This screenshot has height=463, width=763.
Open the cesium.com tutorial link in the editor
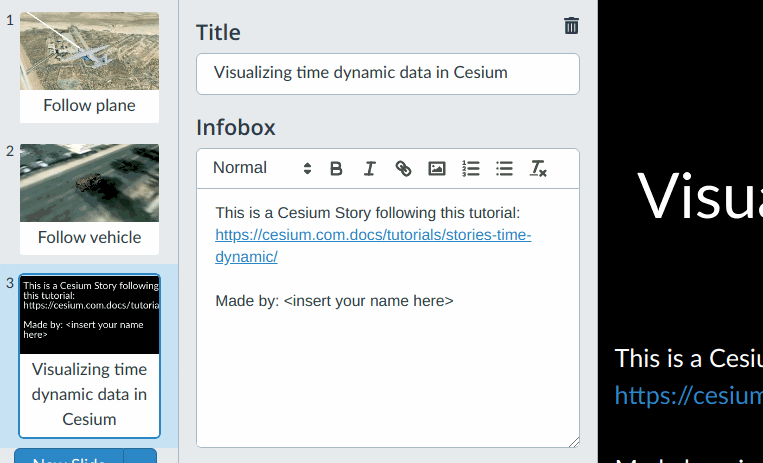point(373,236)
